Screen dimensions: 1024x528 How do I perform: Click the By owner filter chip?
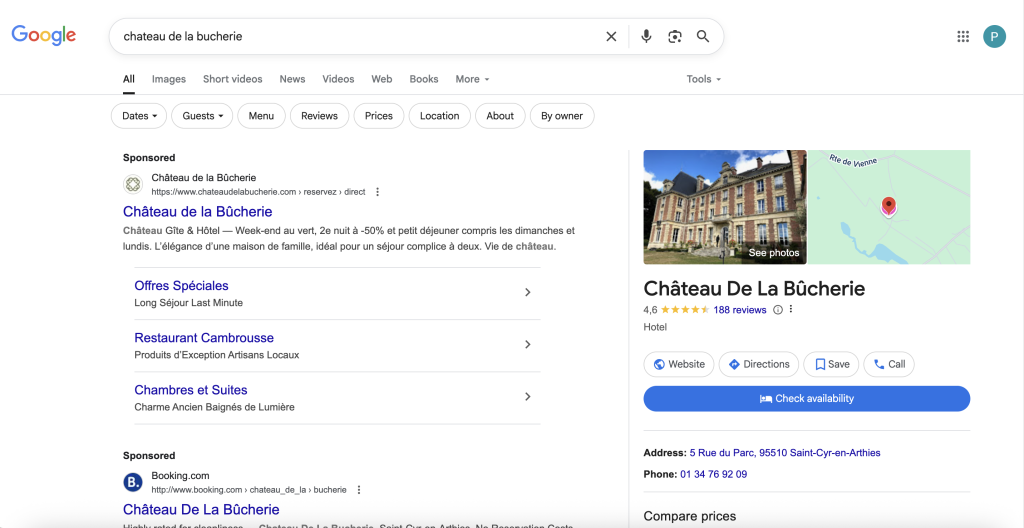tap(562, 116)
